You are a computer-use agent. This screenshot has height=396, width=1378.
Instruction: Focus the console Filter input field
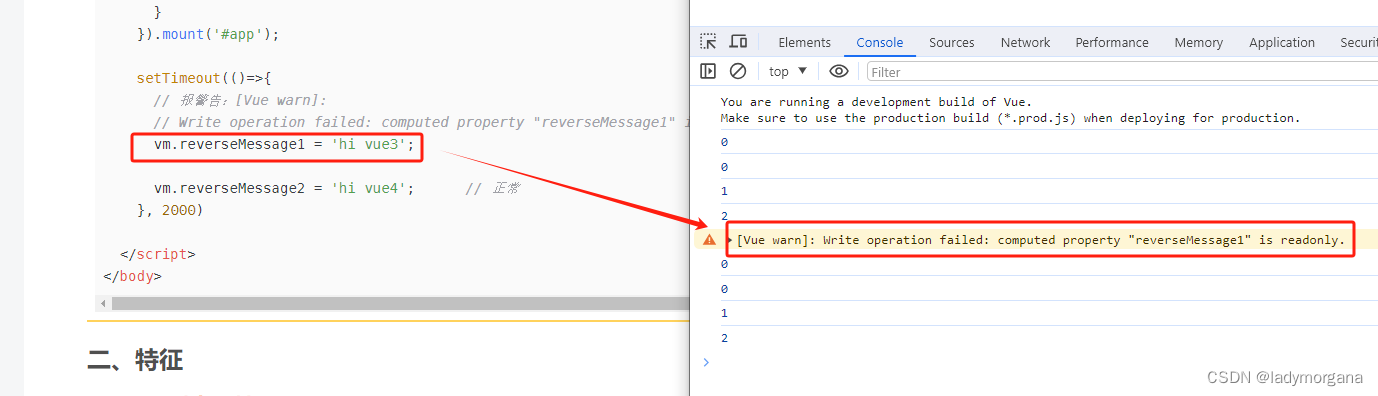[1122, 72]
